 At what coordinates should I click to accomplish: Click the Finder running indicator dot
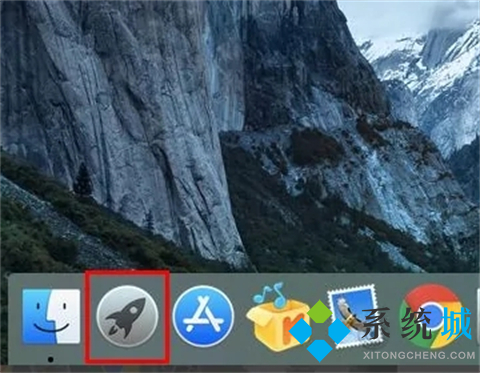(51, 359)
